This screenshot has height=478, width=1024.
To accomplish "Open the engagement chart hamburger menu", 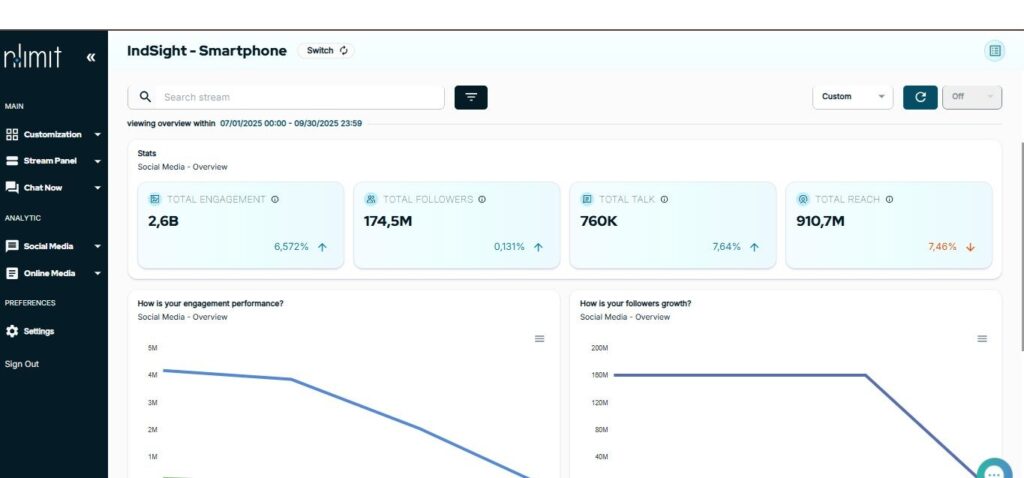I will [539, 338].
